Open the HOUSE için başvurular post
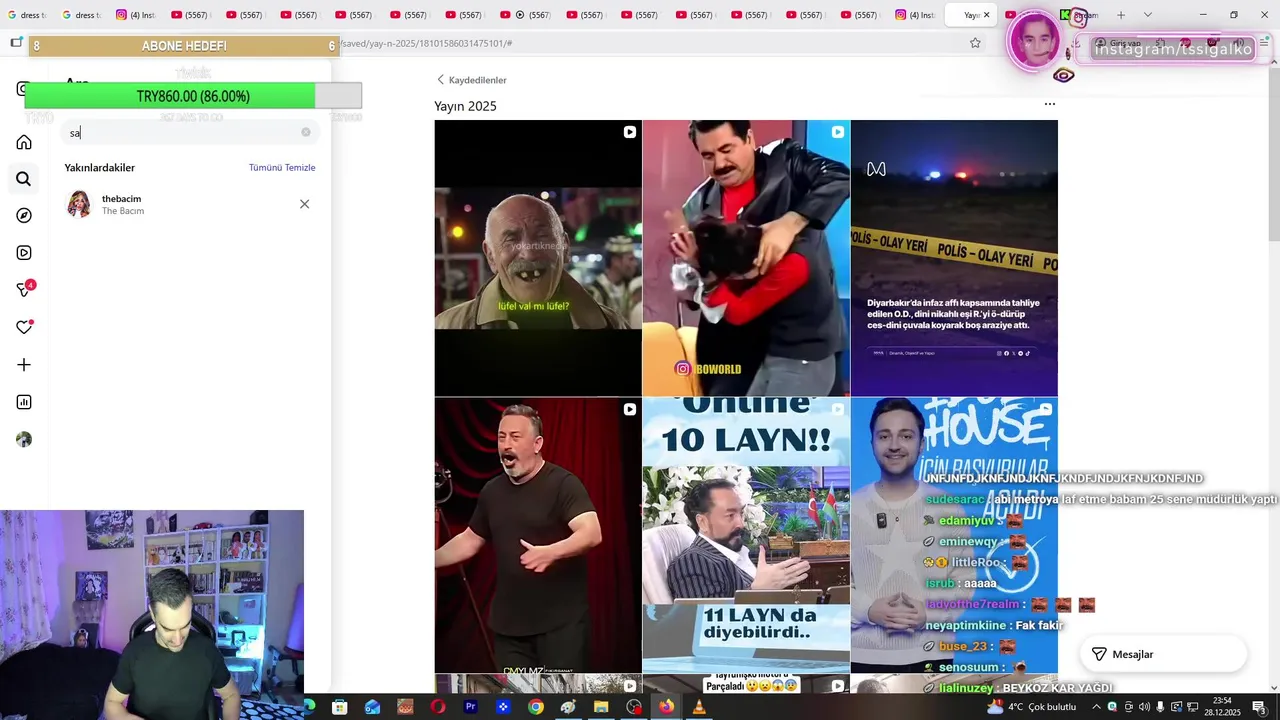Screen dimensions: 1280x720 coord(954,535)
